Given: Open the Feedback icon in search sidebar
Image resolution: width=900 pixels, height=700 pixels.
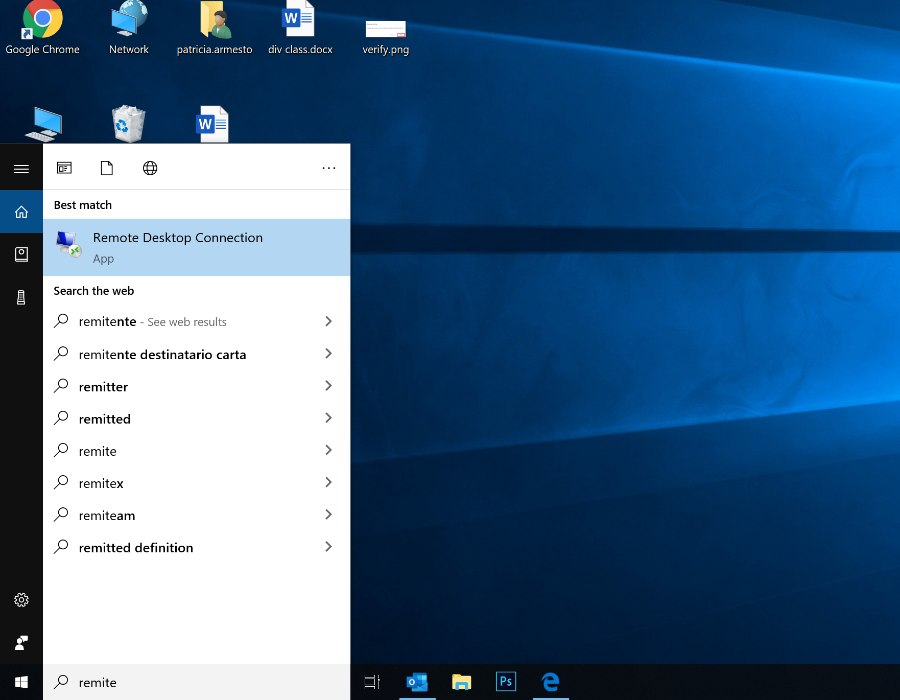Looking at the screenshot, I should [21, 643].
